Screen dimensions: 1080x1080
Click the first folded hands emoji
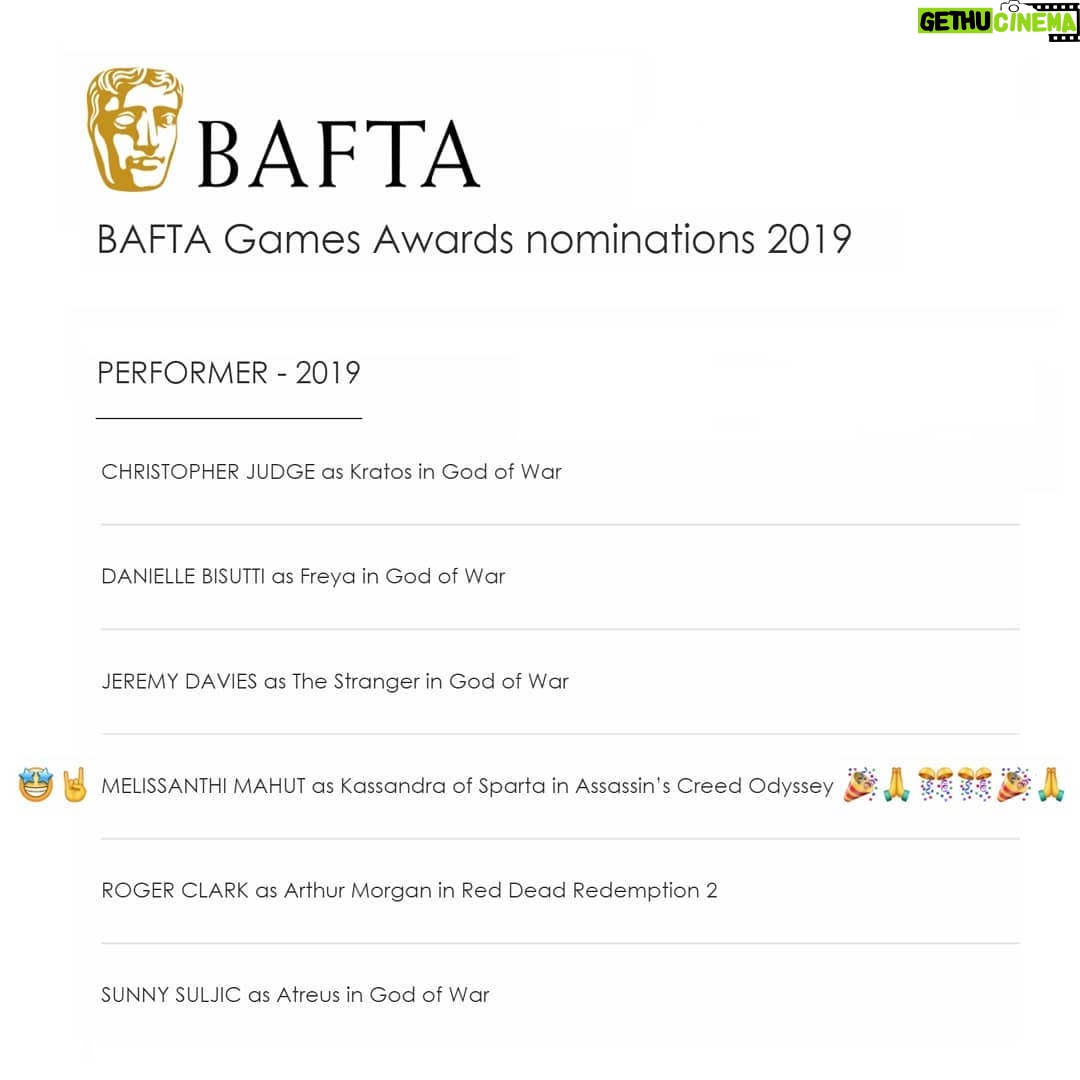click(x=897, y=785)
